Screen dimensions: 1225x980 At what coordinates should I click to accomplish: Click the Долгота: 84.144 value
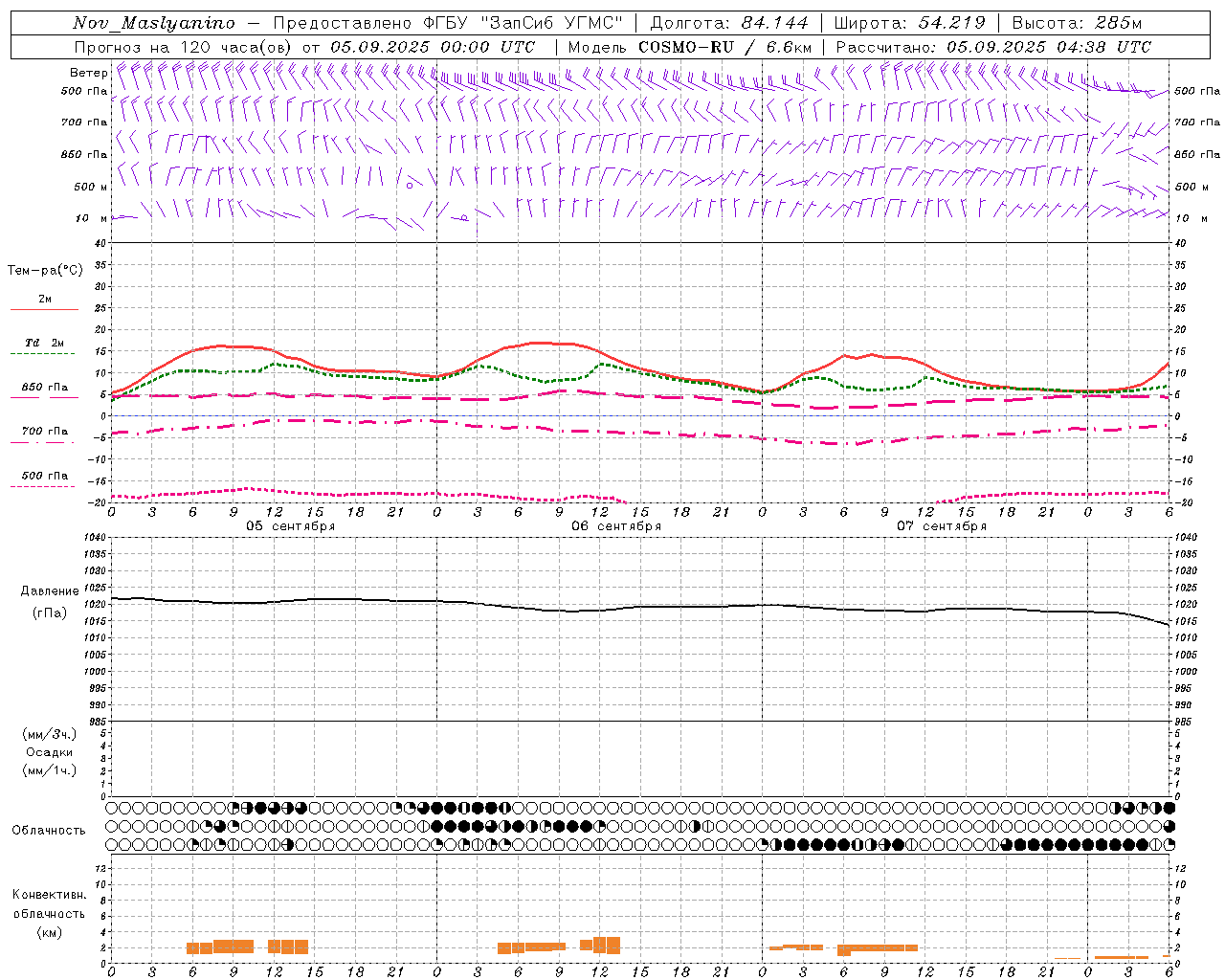click(x=729, y=23)
